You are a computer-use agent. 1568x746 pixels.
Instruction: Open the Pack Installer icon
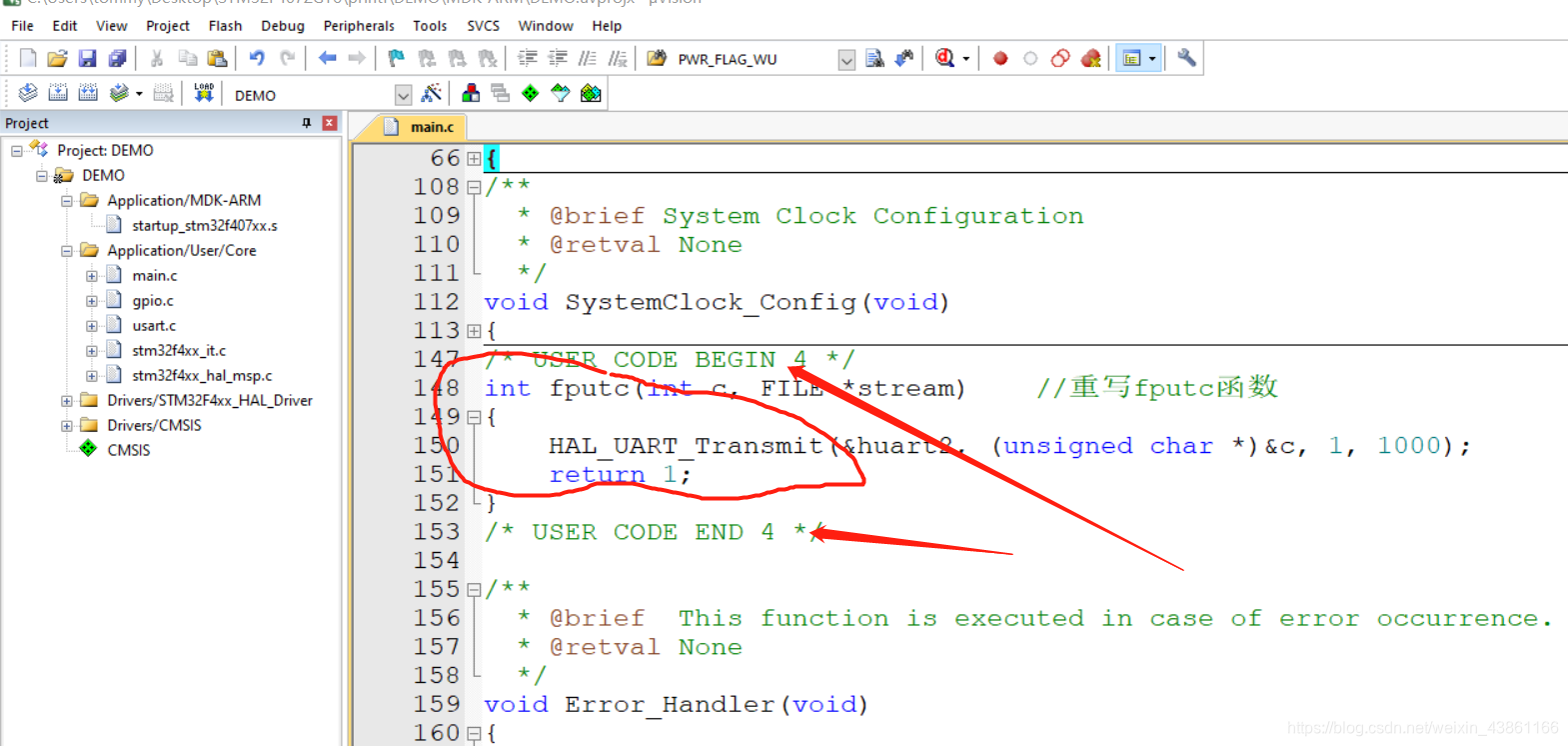591,93
